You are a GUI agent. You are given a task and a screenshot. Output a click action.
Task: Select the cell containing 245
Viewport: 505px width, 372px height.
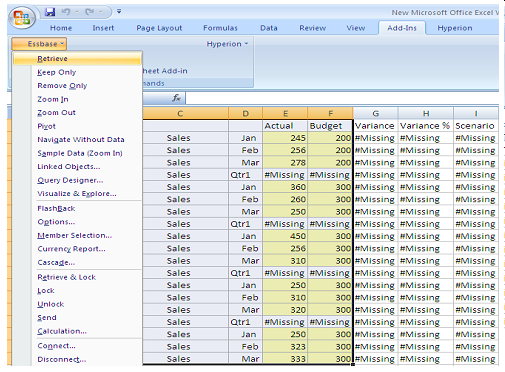click(x=285, y=138)
